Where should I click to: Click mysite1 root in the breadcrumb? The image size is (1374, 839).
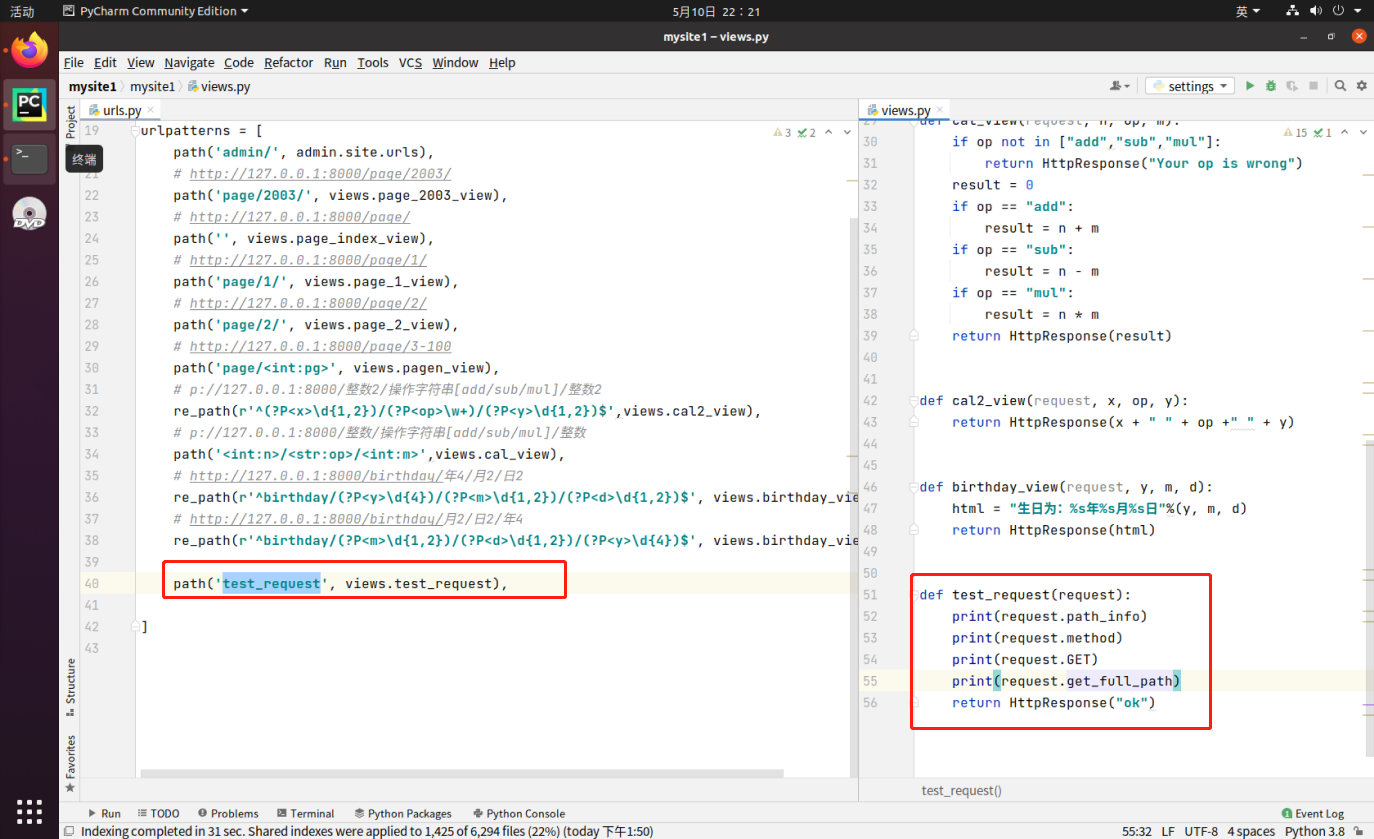pos(92,87)
